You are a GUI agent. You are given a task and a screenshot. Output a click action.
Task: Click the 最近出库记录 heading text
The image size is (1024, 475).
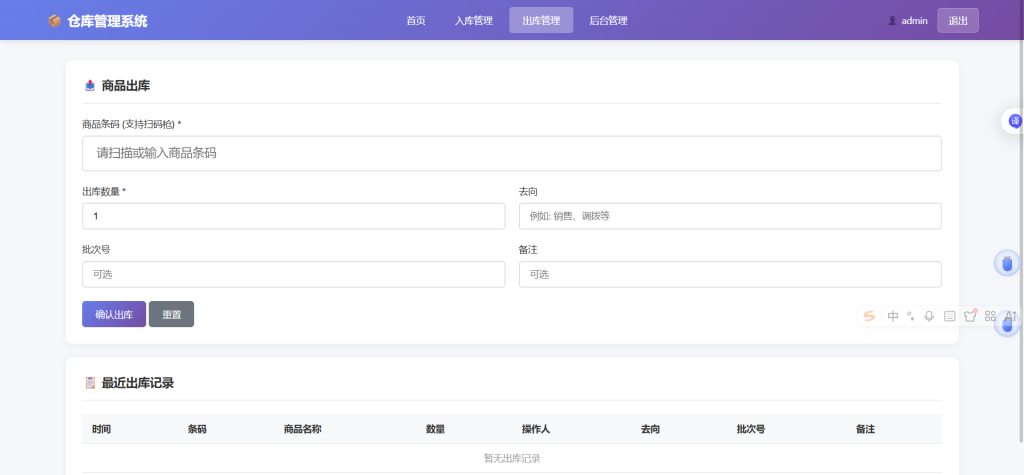point(138,383)
